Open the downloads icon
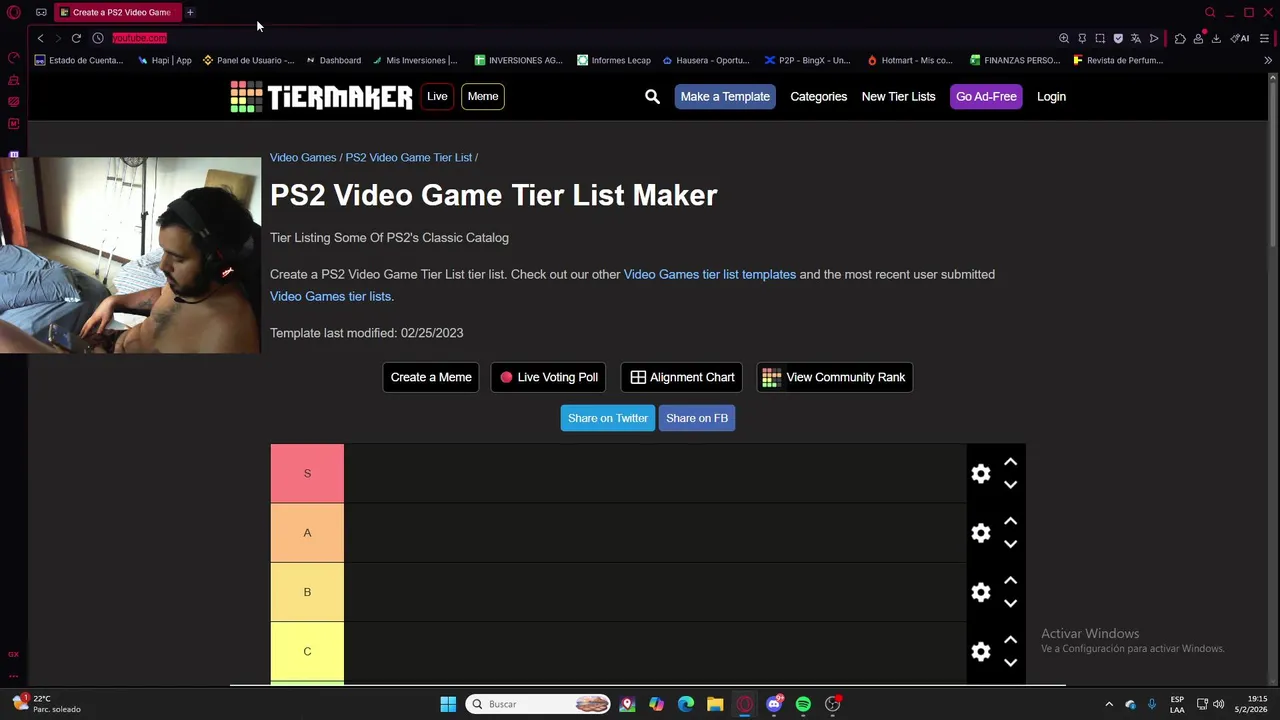Image resolution: width=1280 pixels, height=720 pixels. tap(1216, 38)
